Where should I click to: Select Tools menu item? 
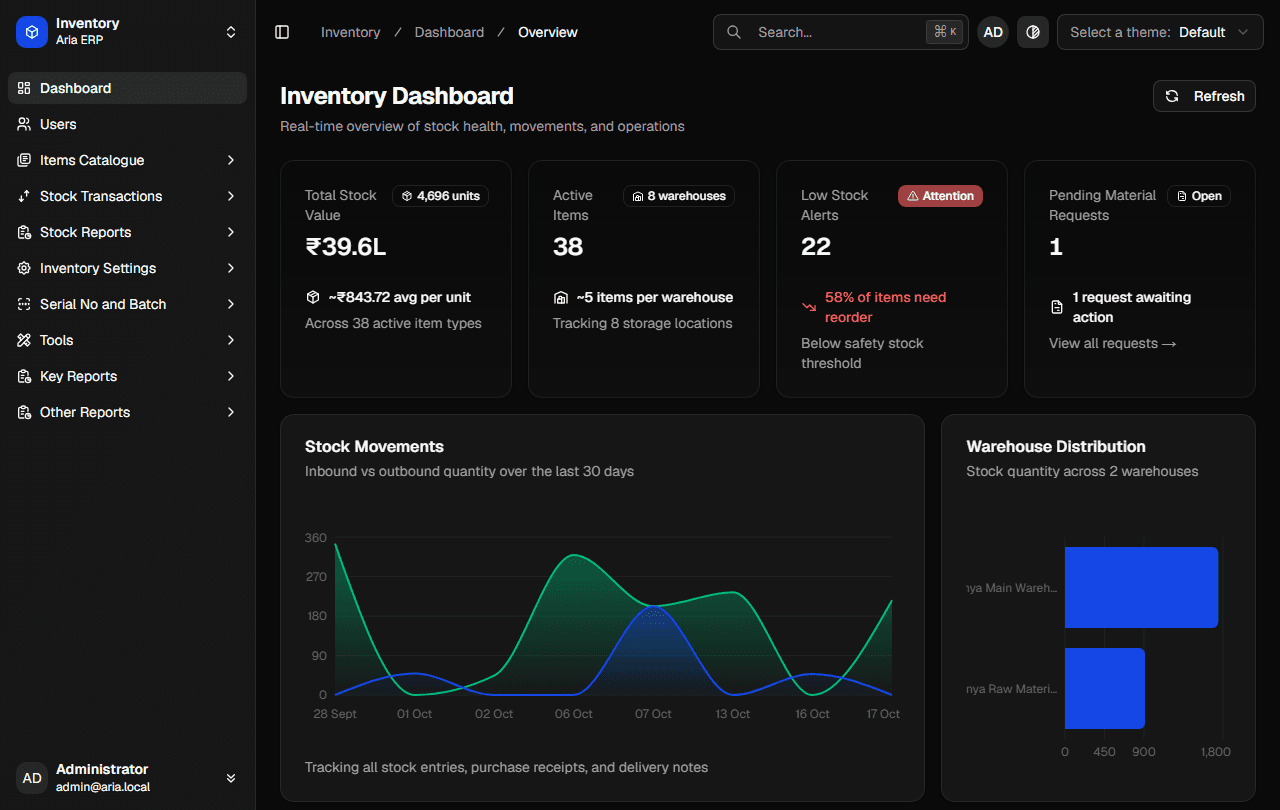pyautogui.click(x=127, y=340)
